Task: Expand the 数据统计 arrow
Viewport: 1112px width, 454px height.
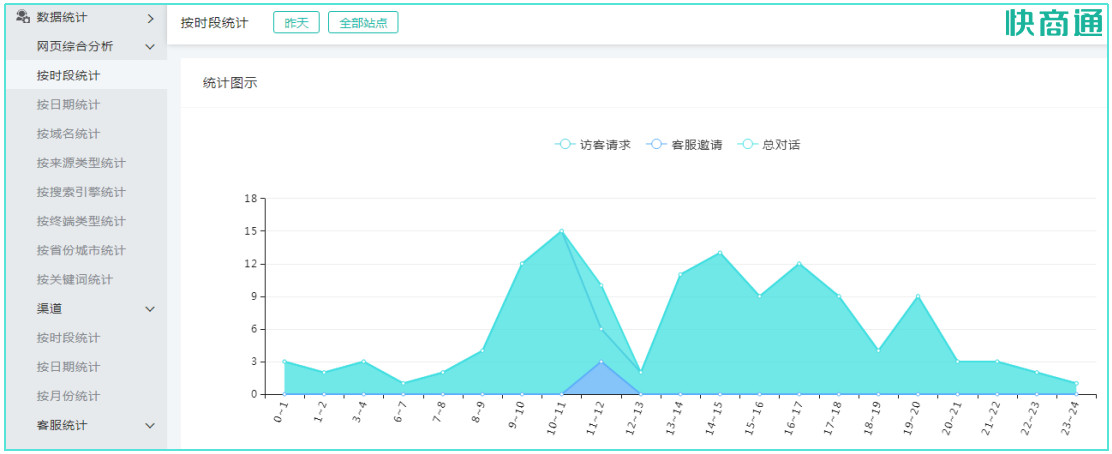Action: (x=150, y=18)
